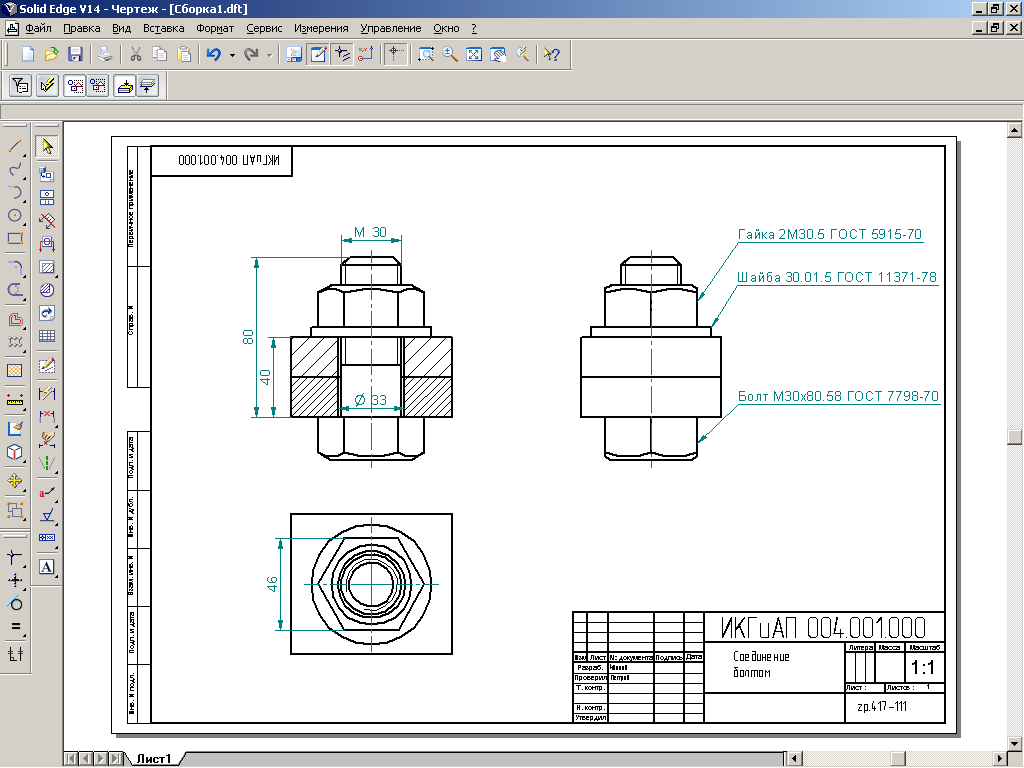Screen dimensions: 1024x768
Task: Open the Вставка menu
Action: pyautogui.click(x=163, y=28)
